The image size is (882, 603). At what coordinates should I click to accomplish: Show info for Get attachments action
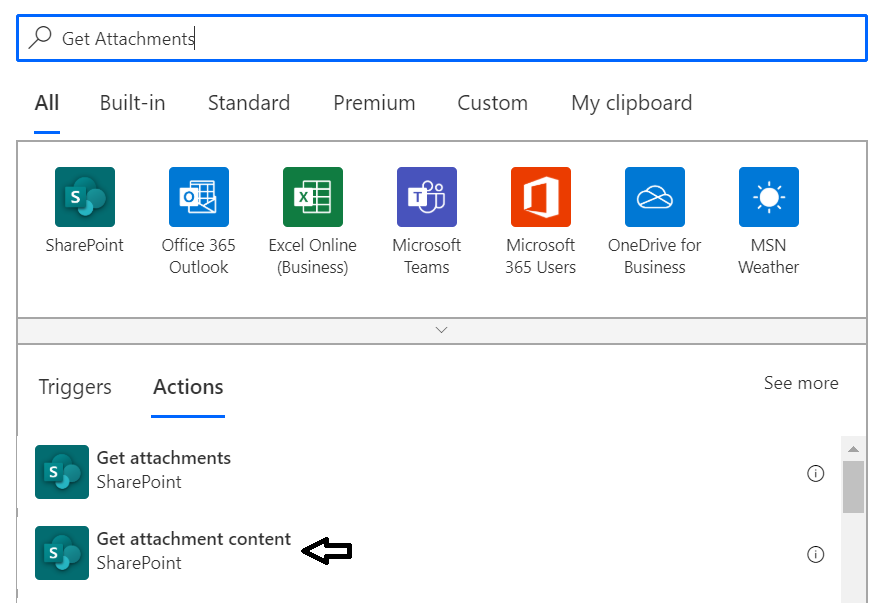(815, 473)
